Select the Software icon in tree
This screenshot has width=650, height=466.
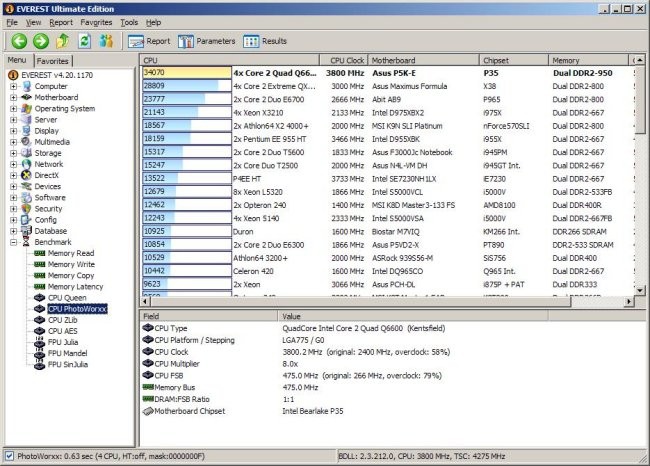coord(26,198)
